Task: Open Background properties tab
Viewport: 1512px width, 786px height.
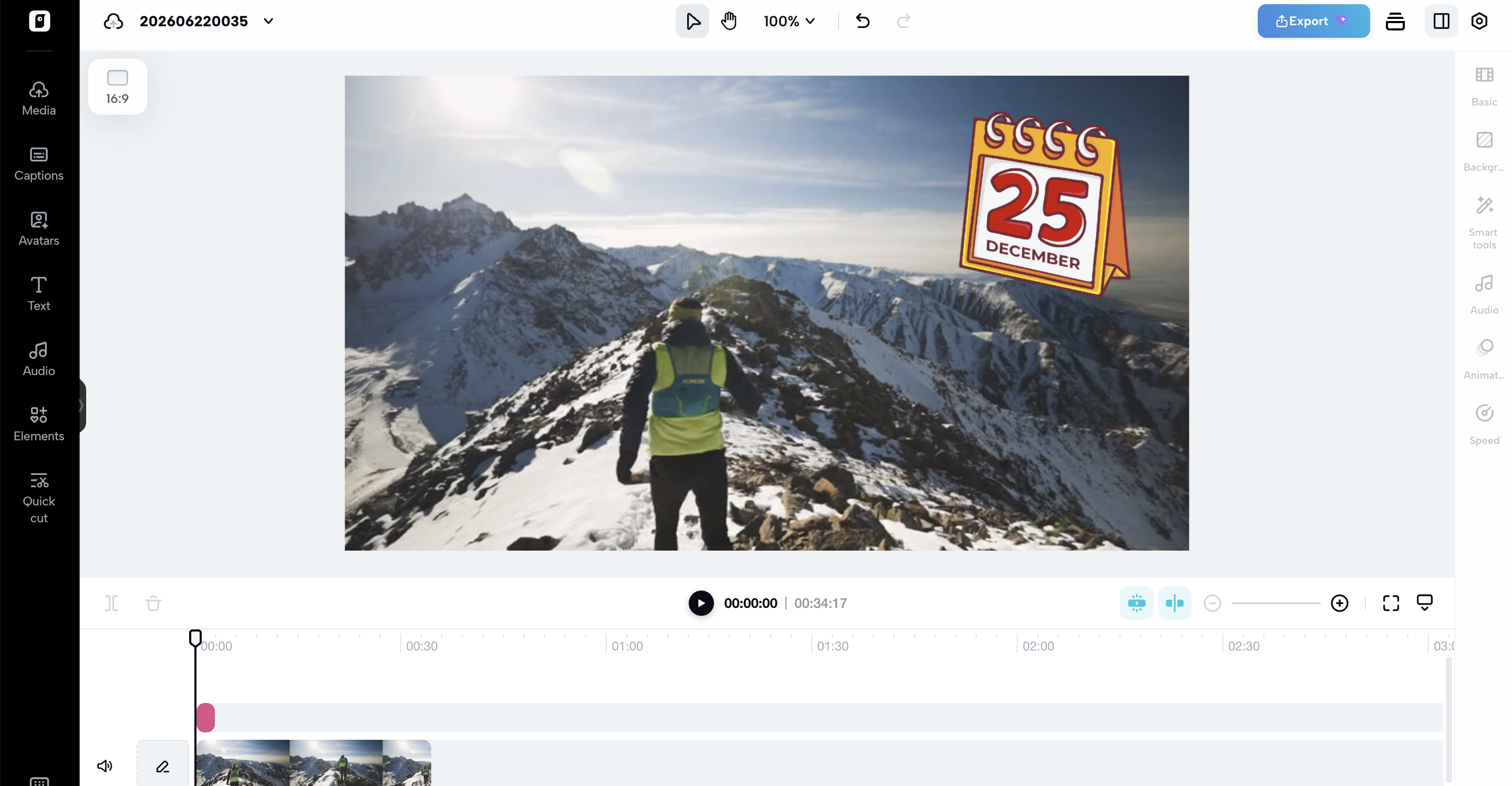Action: point(1484,151)
